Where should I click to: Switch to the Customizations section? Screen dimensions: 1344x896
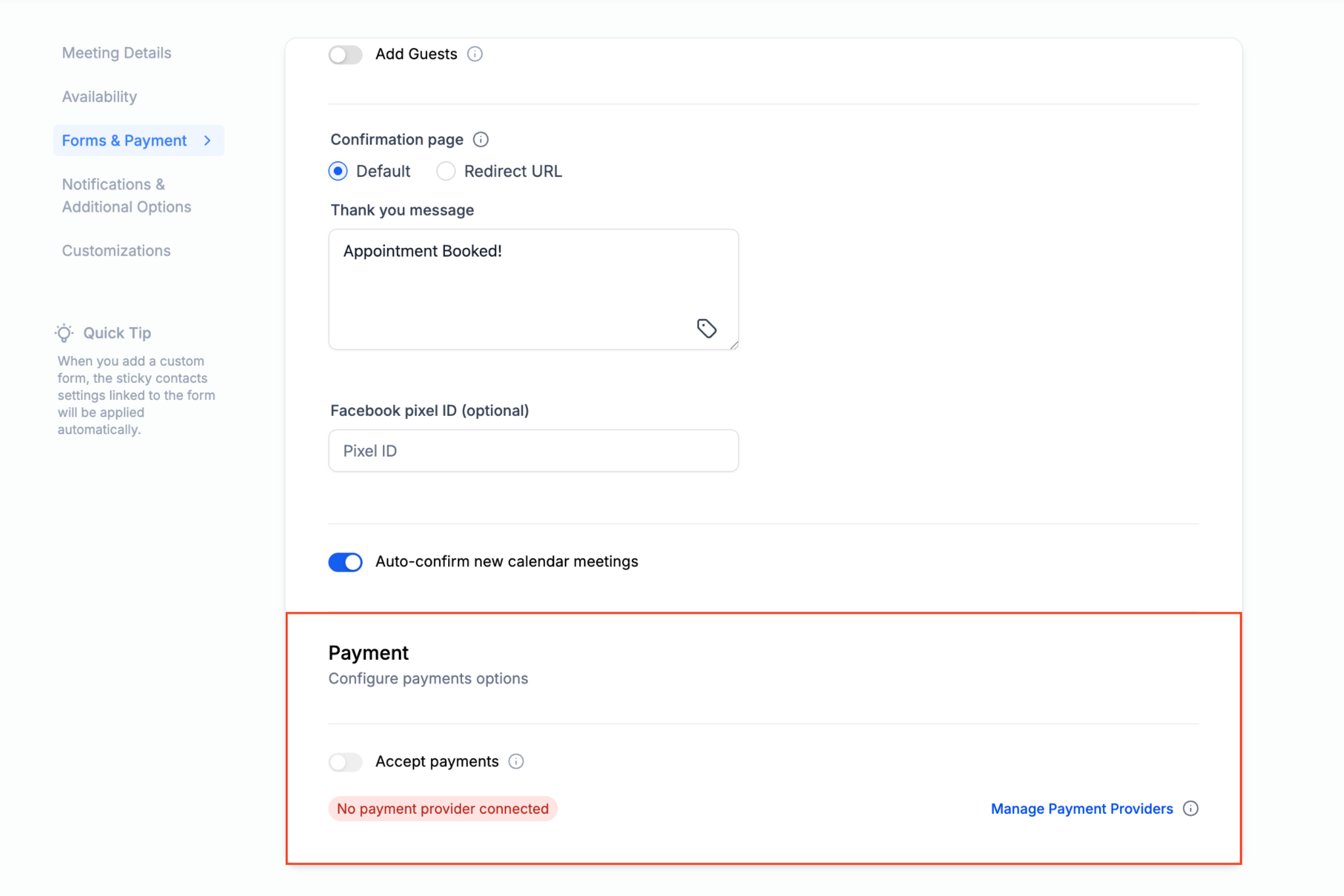(x=116, y=251)
